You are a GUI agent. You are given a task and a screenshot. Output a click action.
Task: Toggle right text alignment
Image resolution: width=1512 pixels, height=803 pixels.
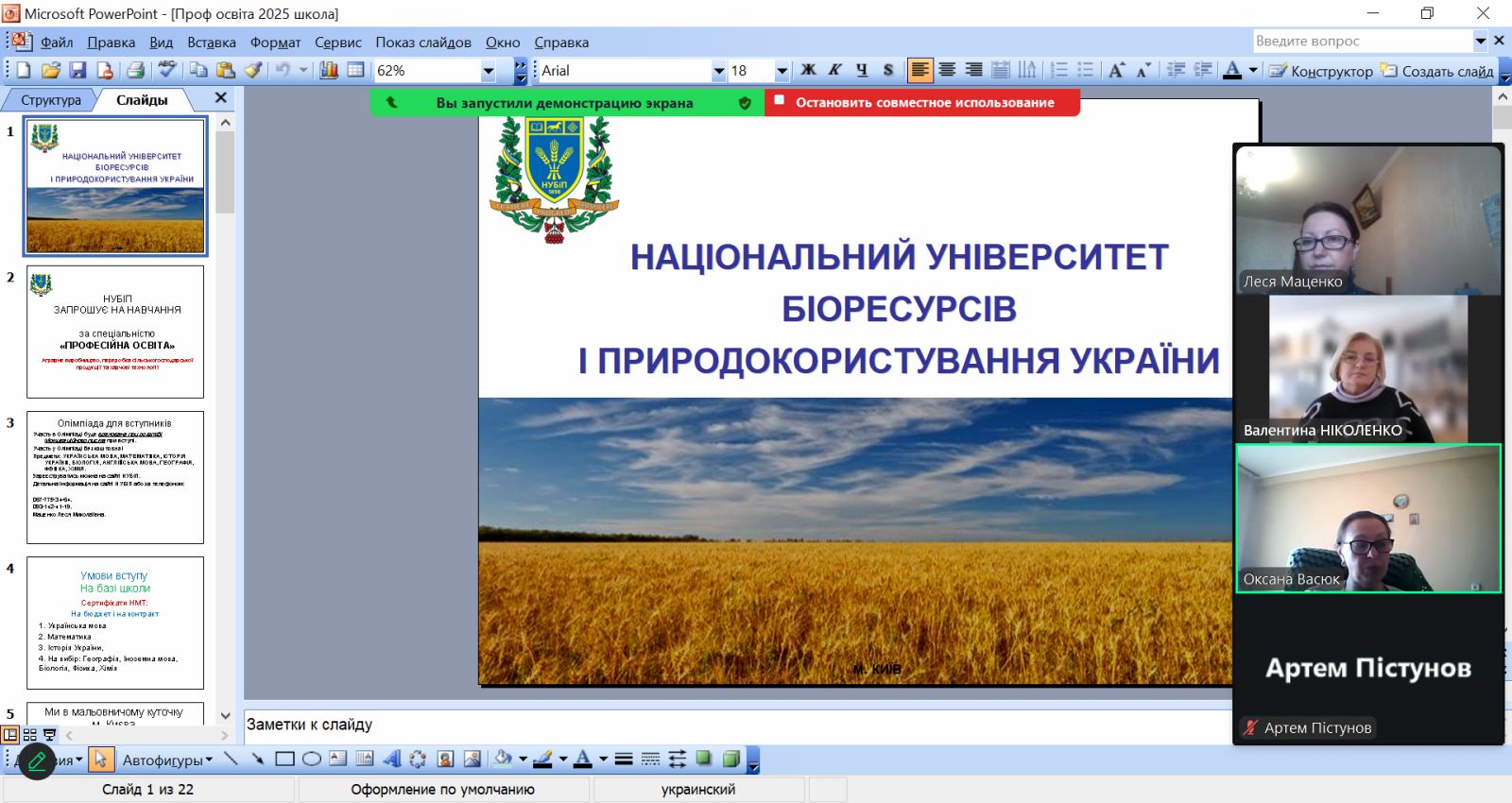pyautogui.click(x=973, y=70)
